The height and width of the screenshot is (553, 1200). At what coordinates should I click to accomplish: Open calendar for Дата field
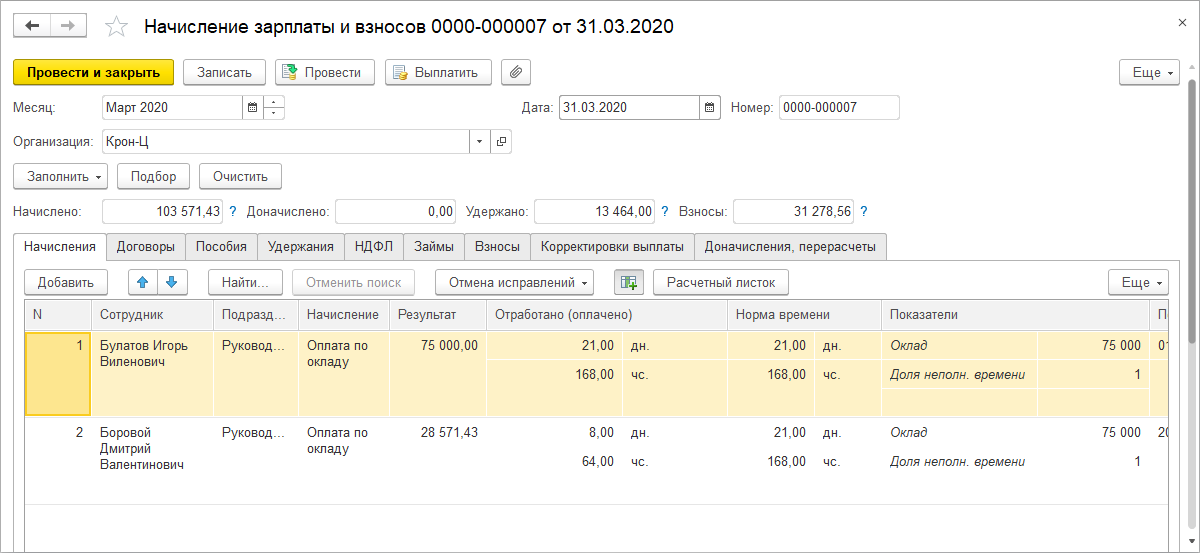(x=709, y=107)
